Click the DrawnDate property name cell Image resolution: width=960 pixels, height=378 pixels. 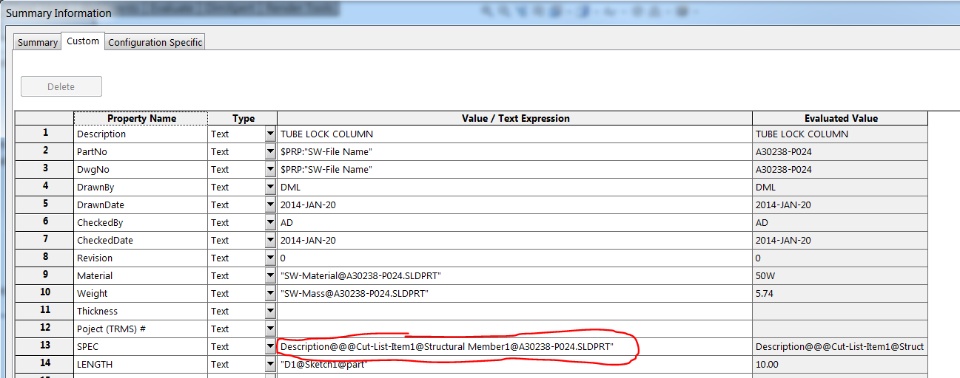click(141, 205)
